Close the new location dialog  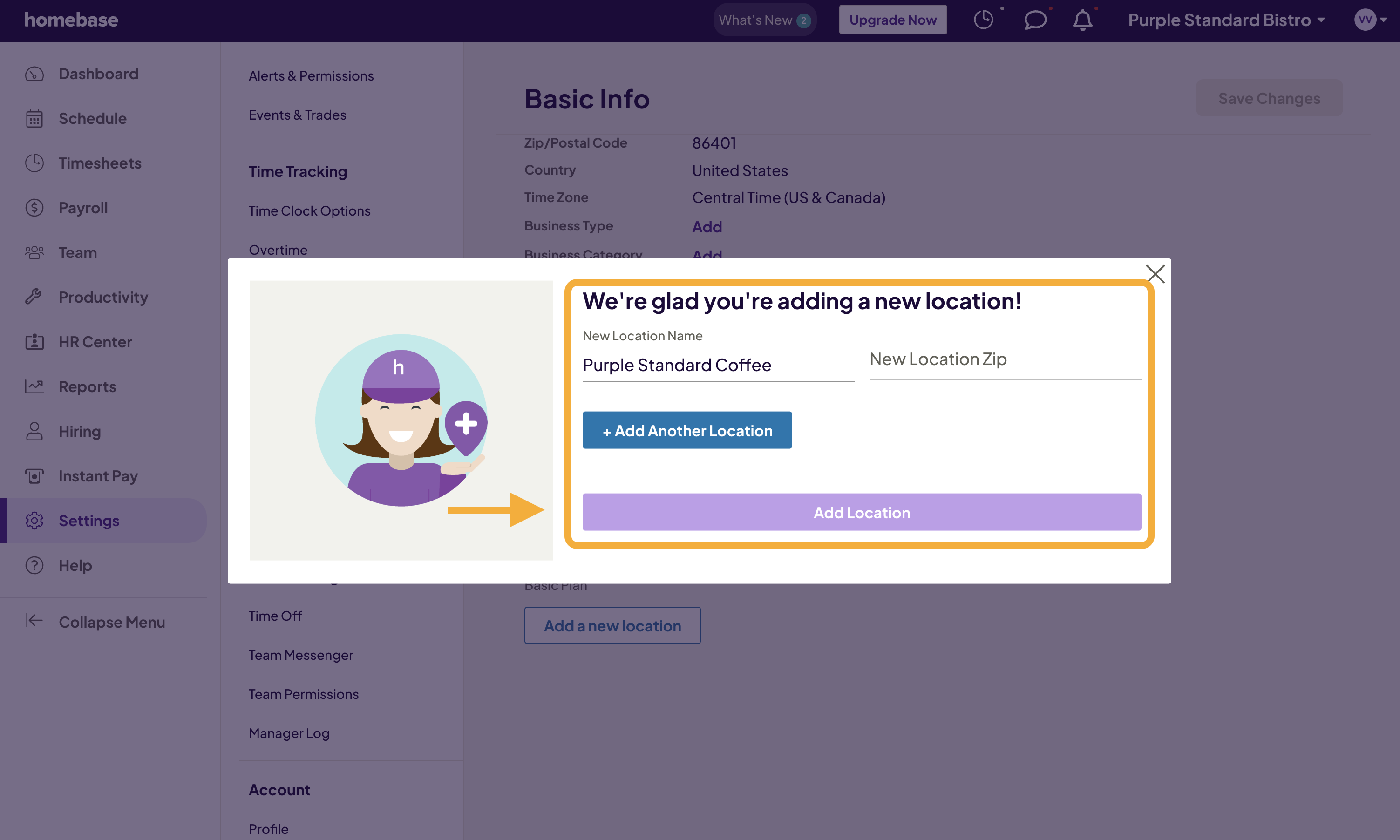[x=1155, y=274]
